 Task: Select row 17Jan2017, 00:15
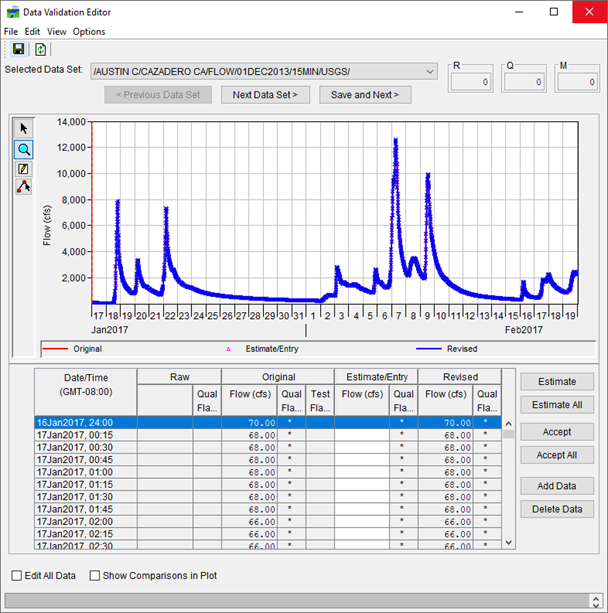click(x=268, y=435)
